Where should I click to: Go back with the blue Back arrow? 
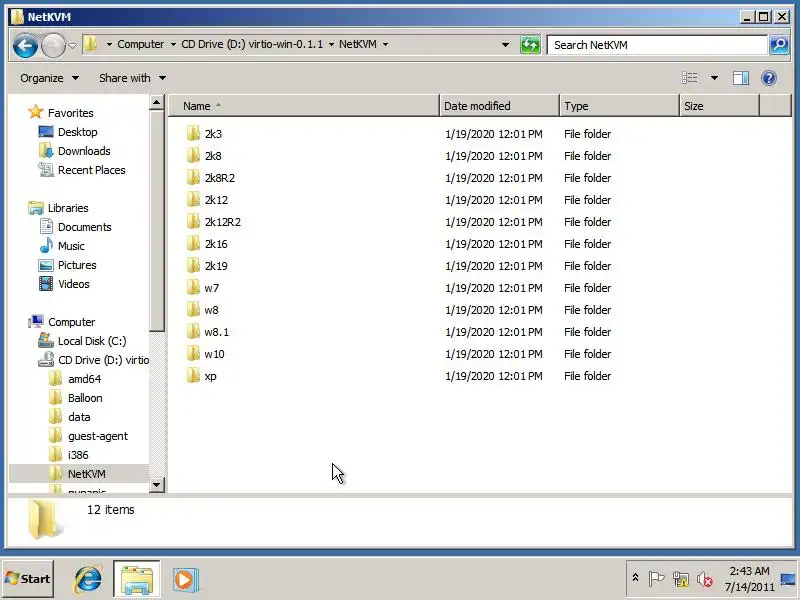[x=25, y=45]
